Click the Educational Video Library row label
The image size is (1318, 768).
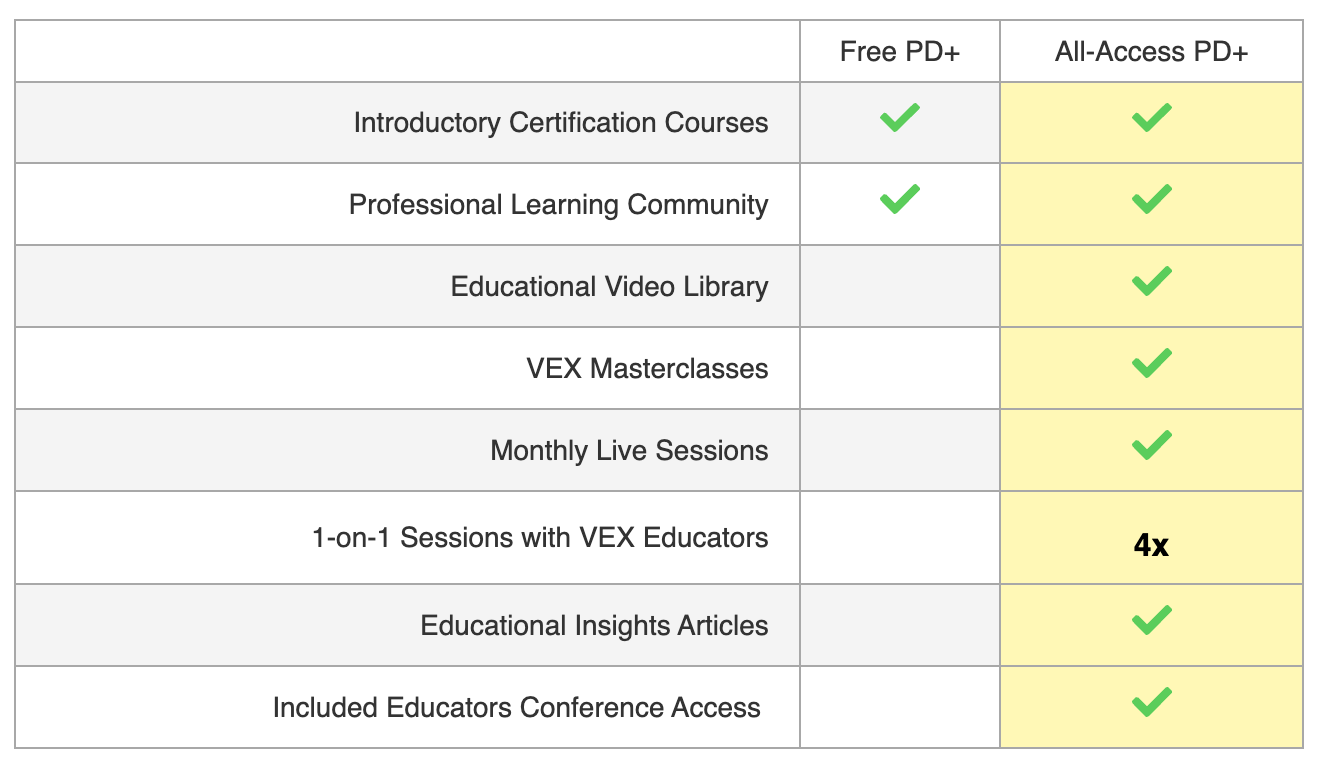point(609,287)
